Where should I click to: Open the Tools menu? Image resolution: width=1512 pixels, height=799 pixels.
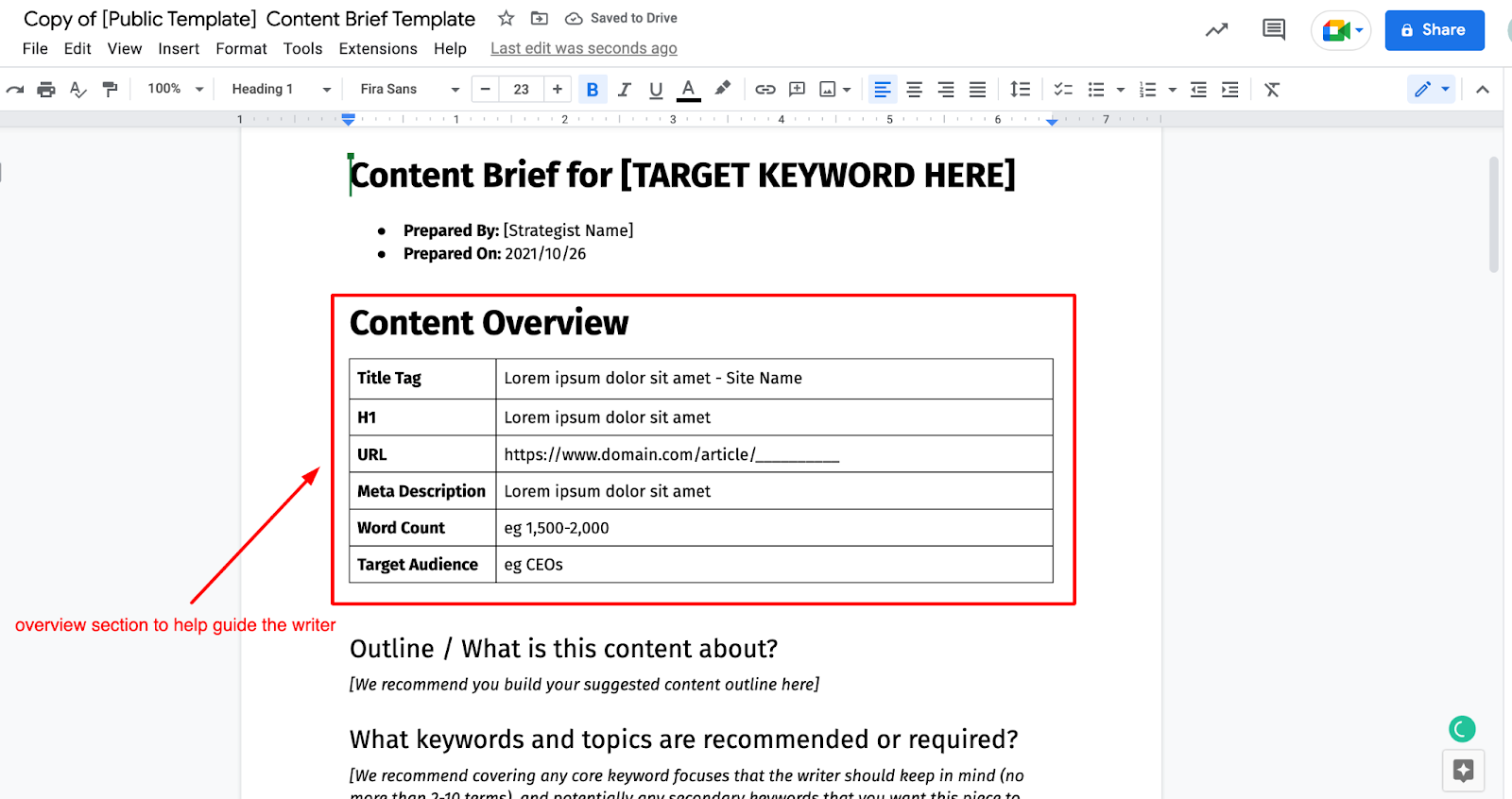tap(302, 48)
